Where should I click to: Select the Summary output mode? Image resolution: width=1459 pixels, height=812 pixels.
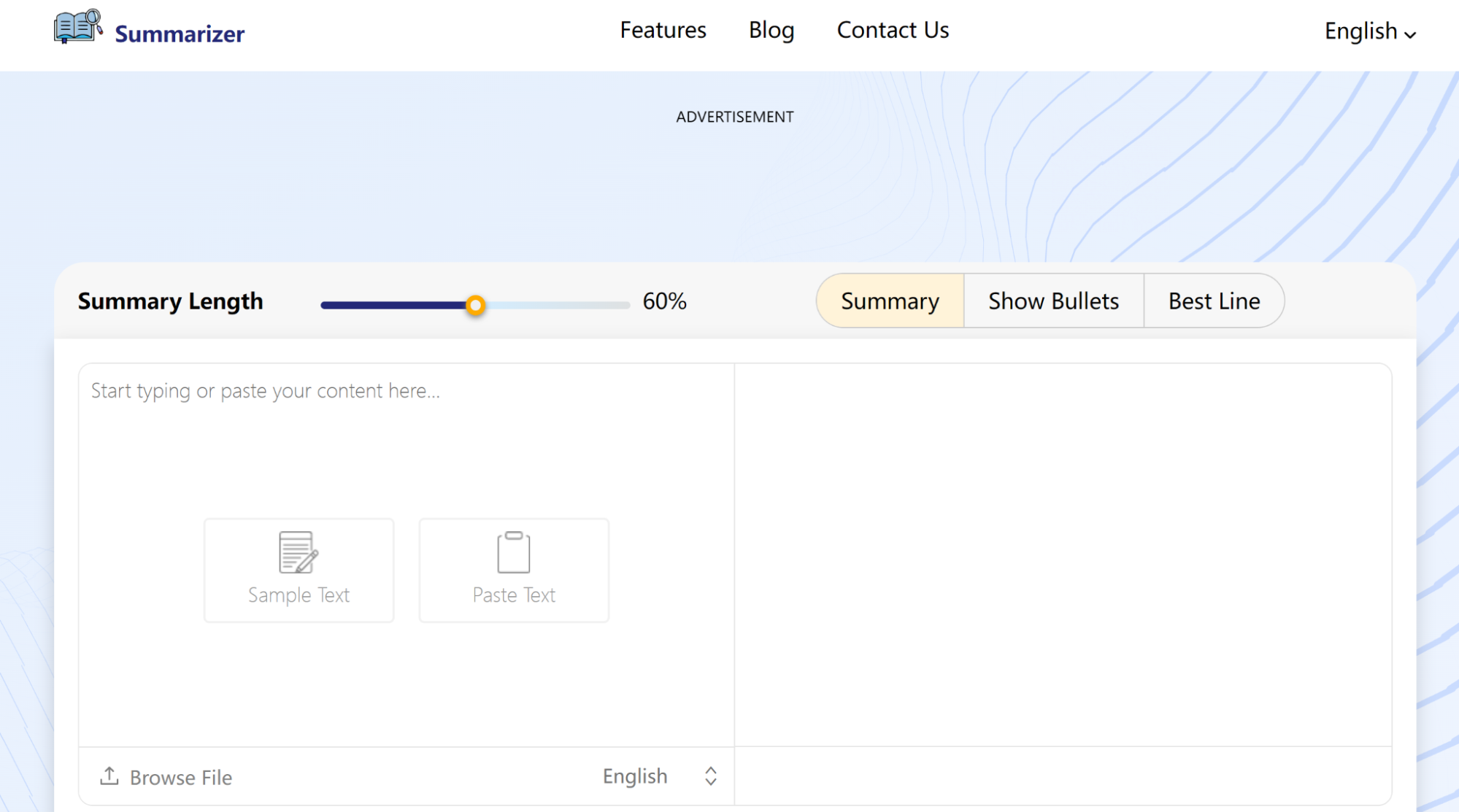[890, 301]
